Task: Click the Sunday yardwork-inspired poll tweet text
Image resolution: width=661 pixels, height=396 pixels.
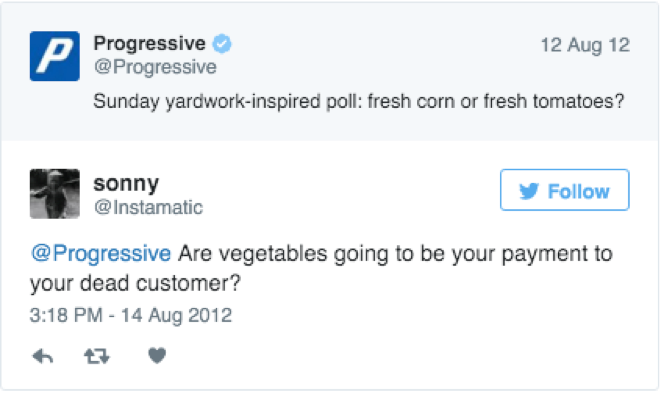Action: (358, 102)
